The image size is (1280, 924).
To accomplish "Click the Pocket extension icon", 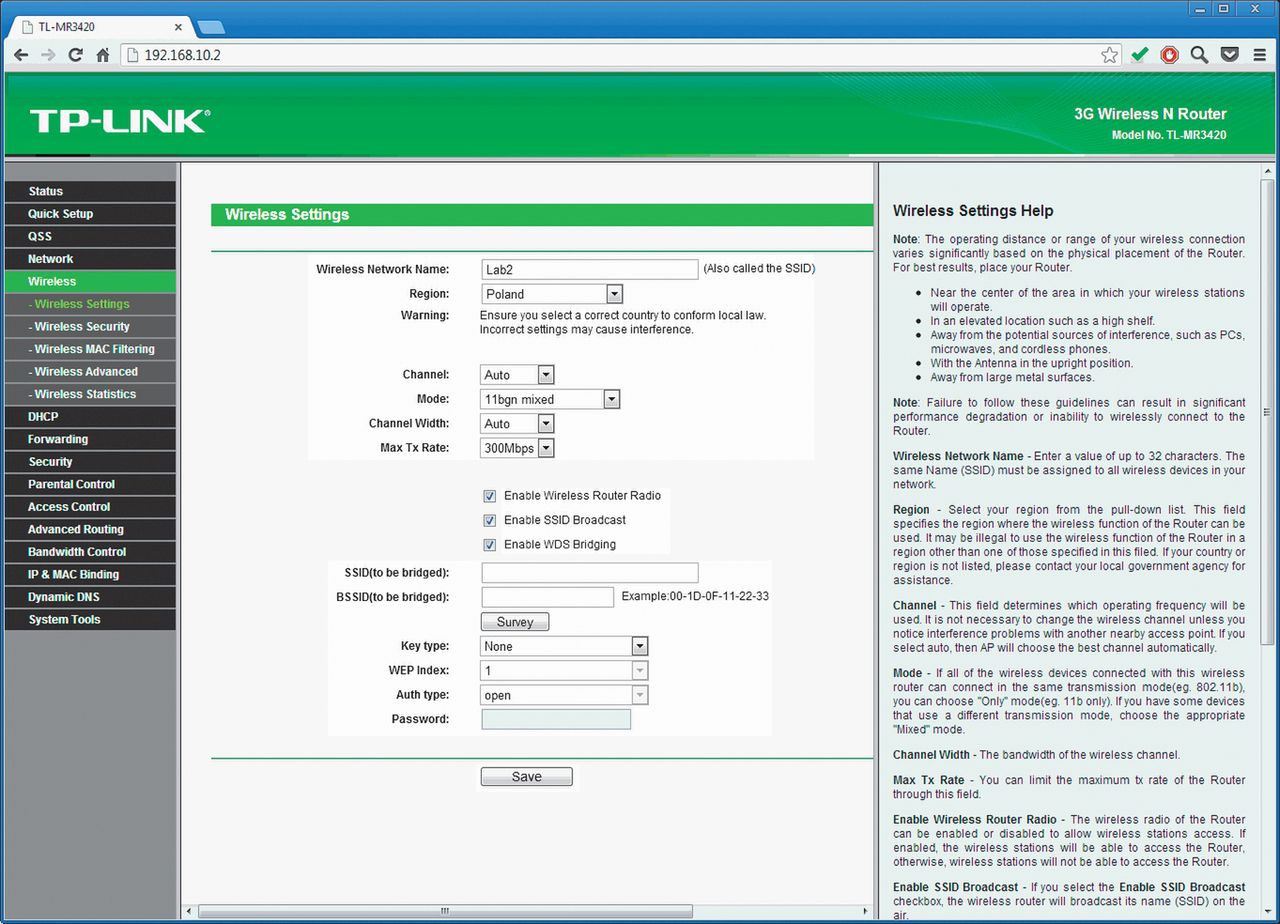I will 1230,55.
